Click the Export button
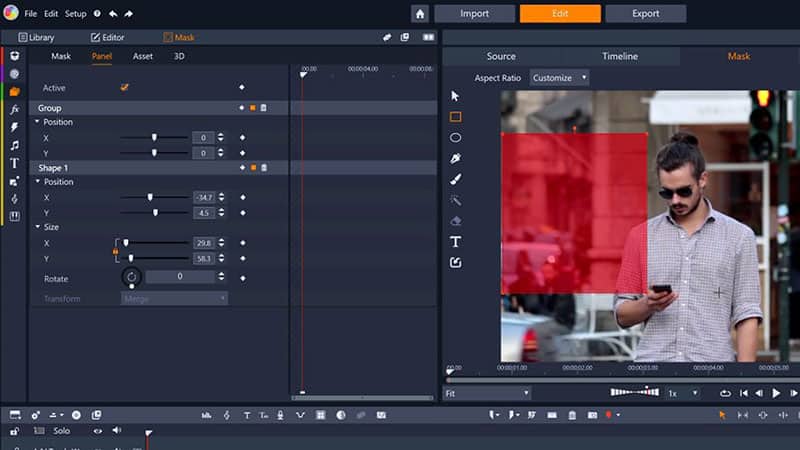 646,14
